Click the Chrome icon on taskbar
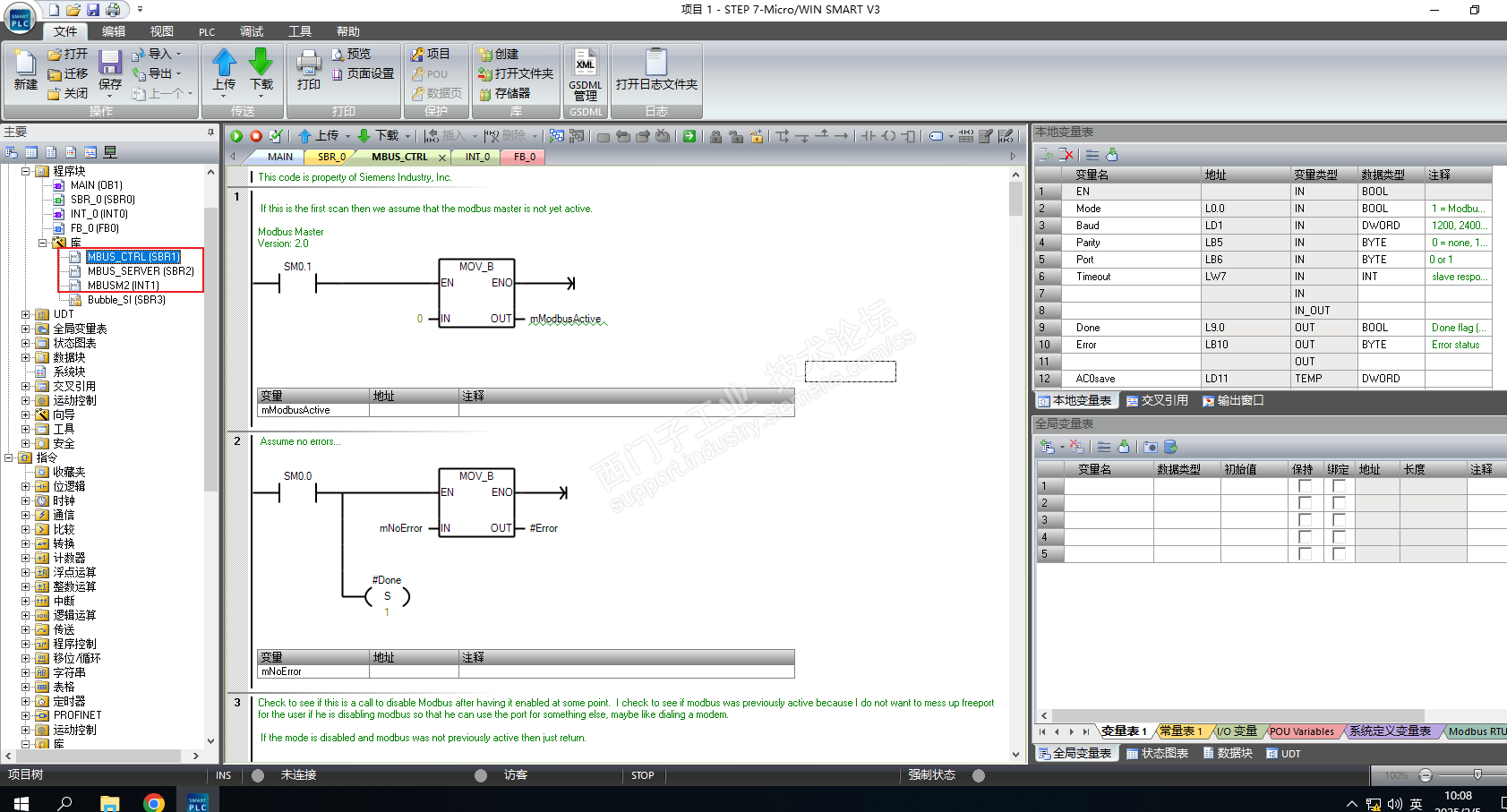Viewport: 1507px width, 812px height. coord(154,802)
